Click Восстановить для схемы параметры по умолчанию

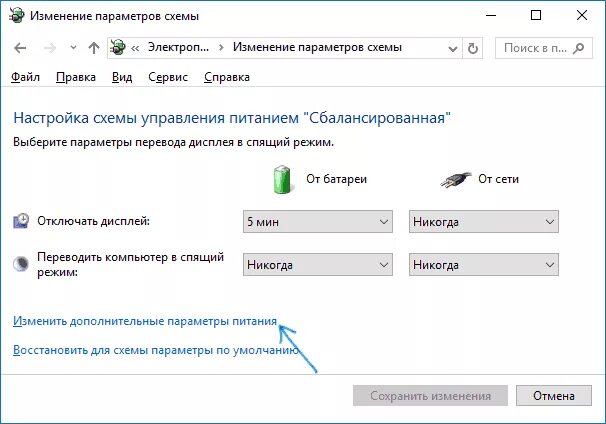pyautogui.click(x=156, y=350)
